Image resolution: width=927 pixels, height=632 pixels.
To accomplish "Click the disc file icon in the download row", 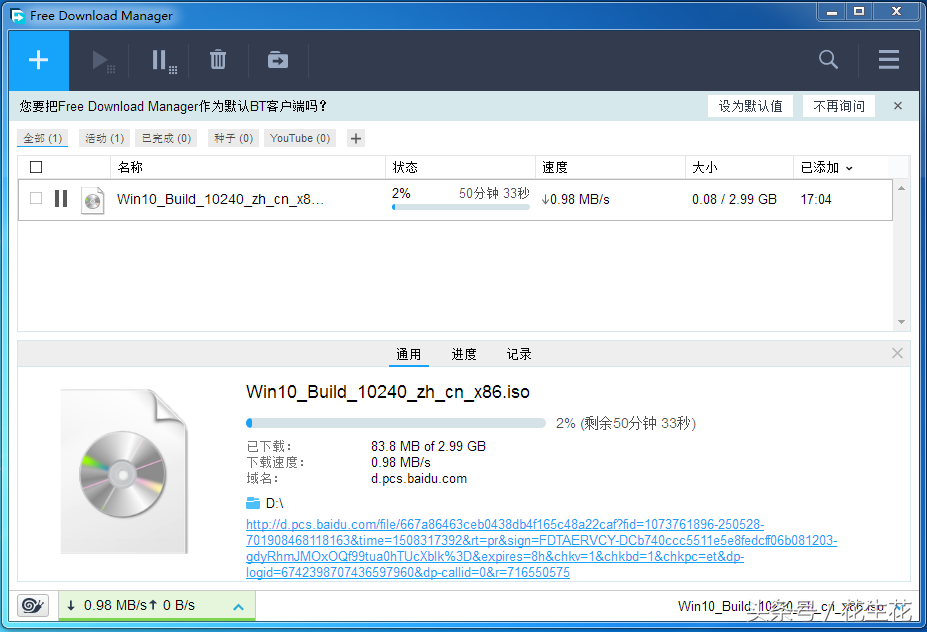I will click(x=92, y=200).
